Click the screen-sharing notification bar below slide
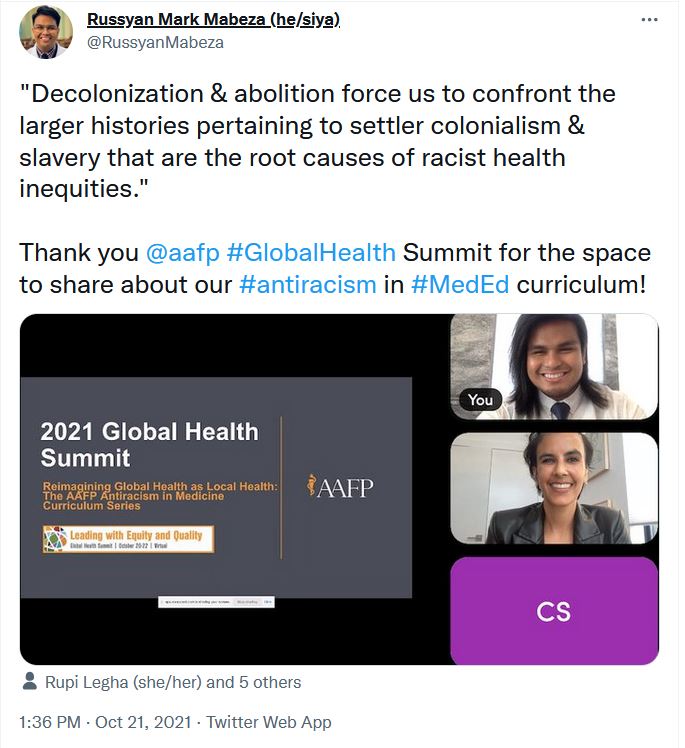This screenshot has width=685, height=748. tap(216, 602)
